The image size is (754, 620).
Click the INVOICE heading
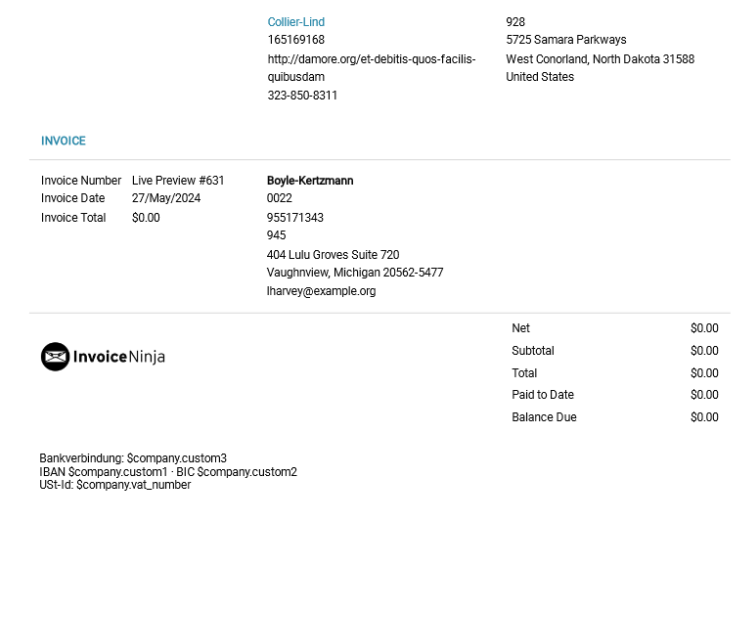click(x=63, y=141)
